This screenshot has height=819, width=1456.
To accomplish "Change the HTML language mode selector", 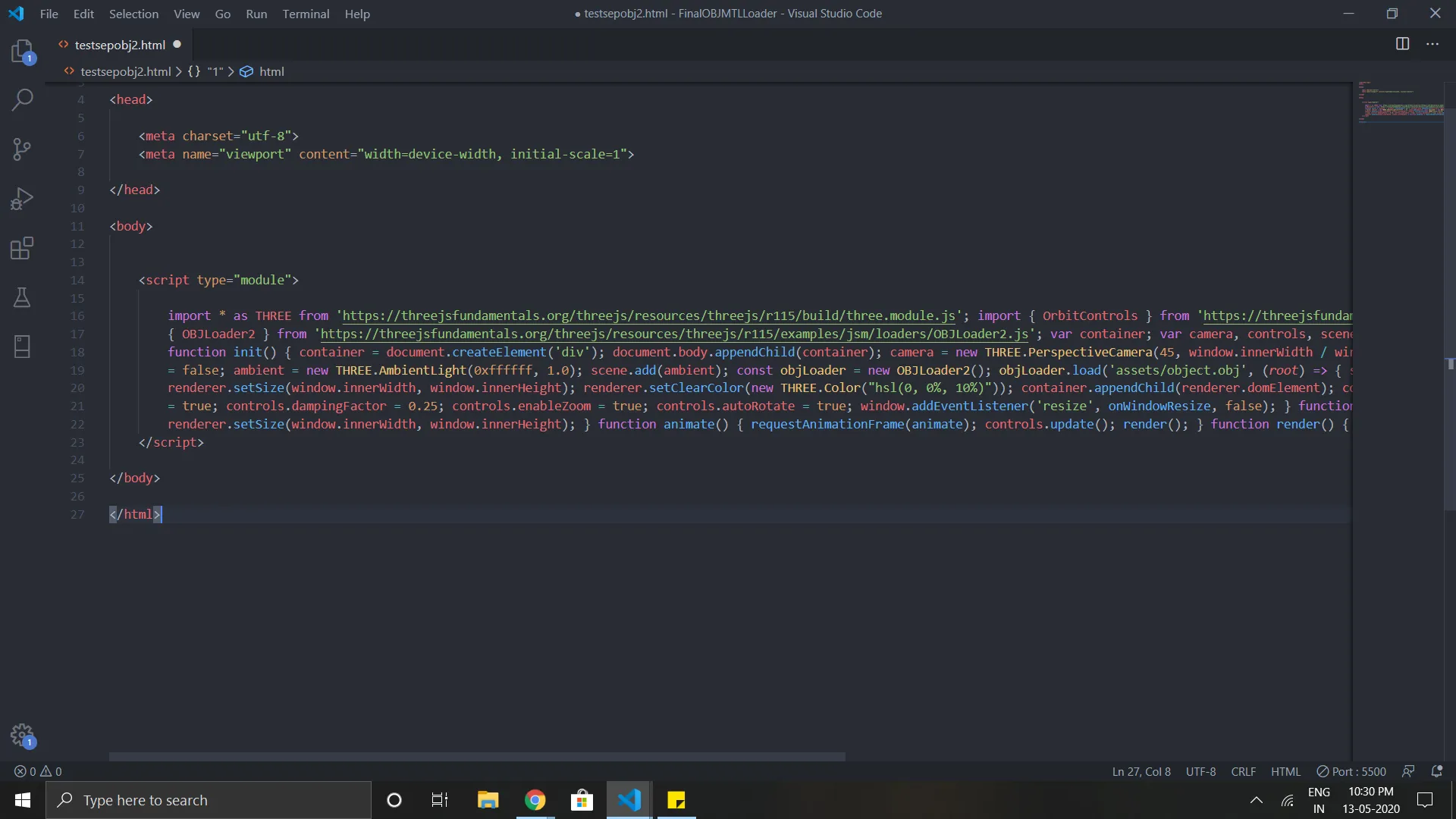I will (x=1285, y=771).
